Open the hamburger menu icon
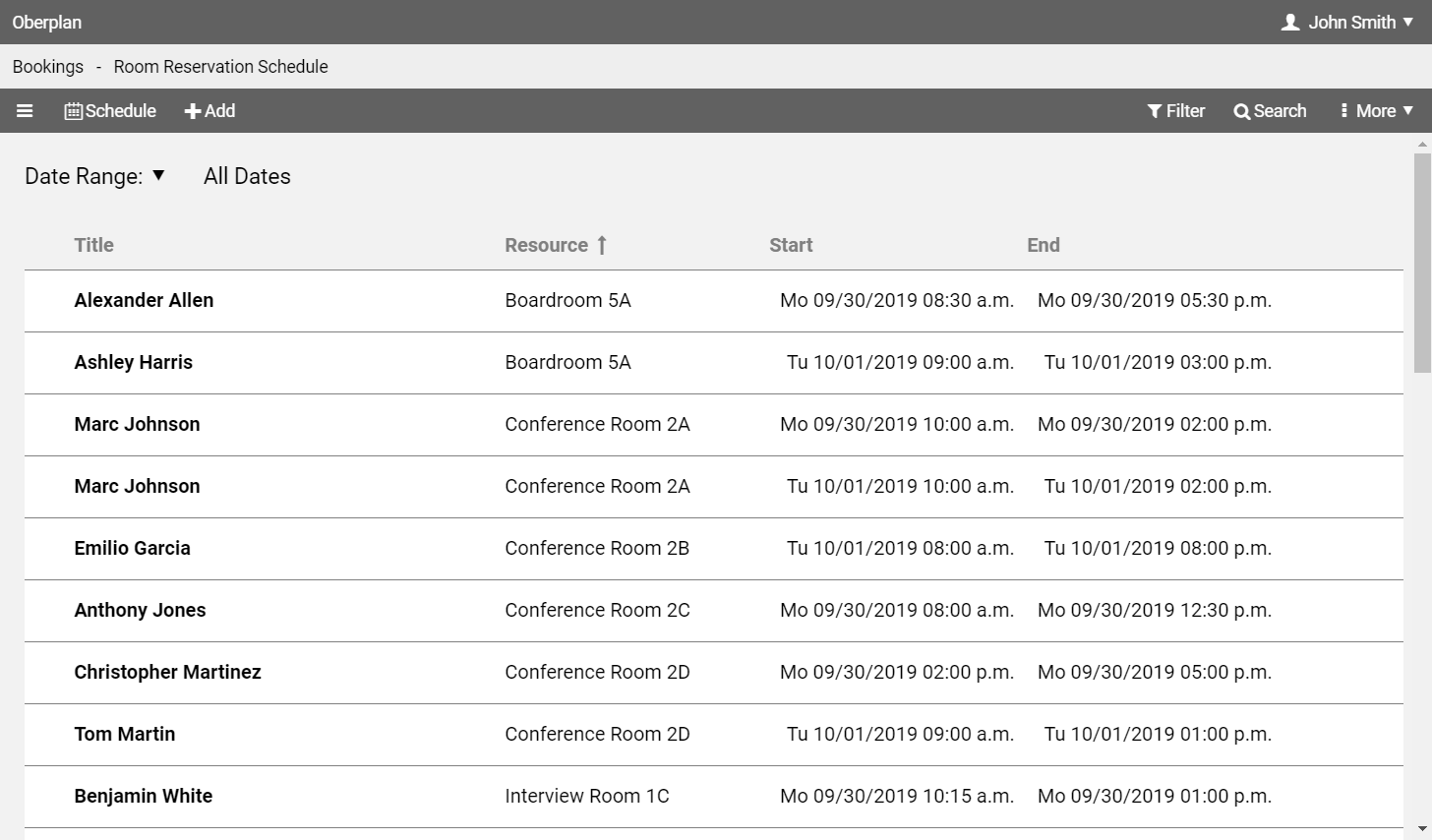The width and height of the screenshot is (1432, 840). point(25,111)
